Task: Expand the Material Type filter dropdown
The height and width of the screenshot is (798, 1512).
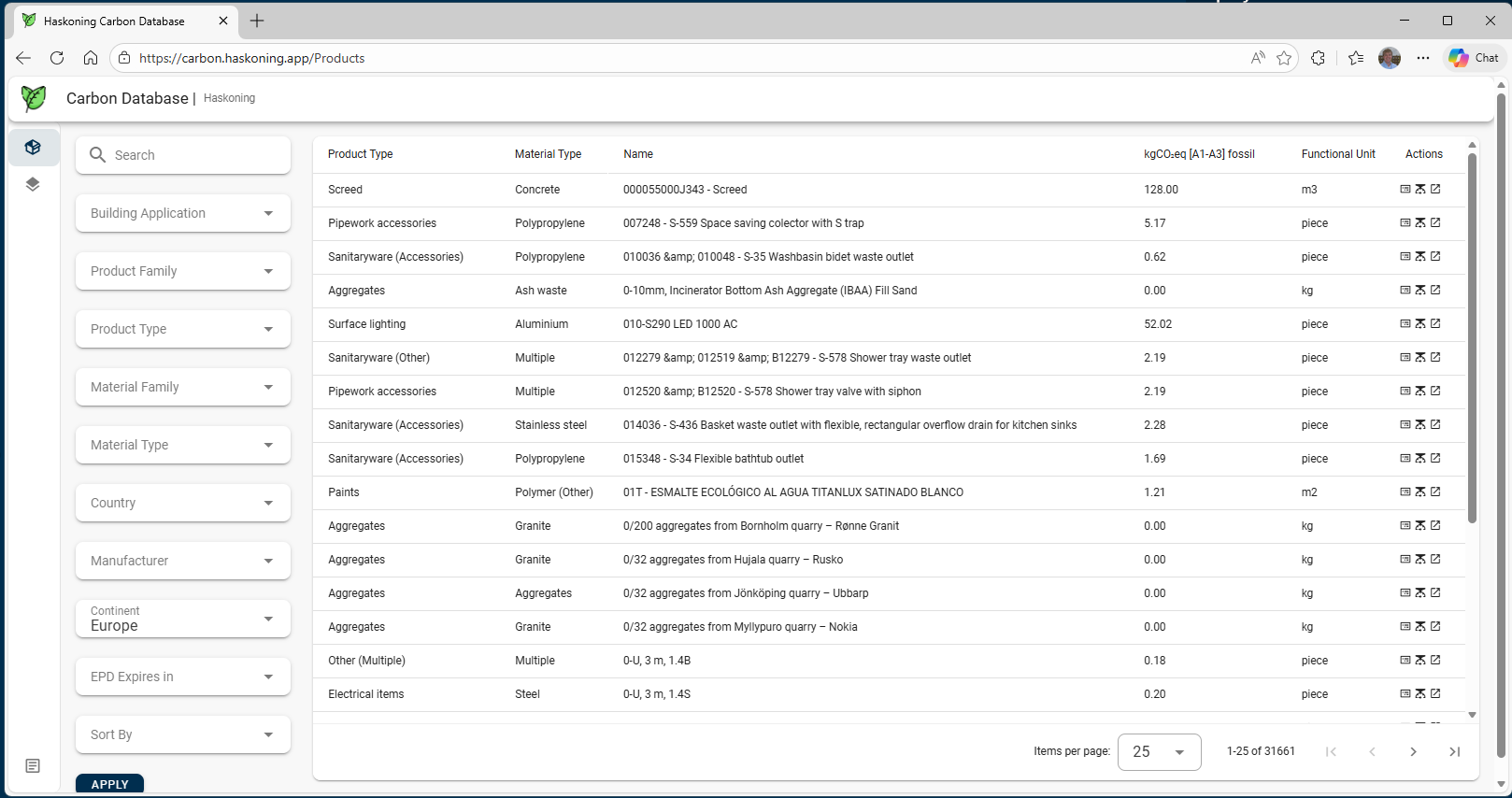Action: (183, 445)
